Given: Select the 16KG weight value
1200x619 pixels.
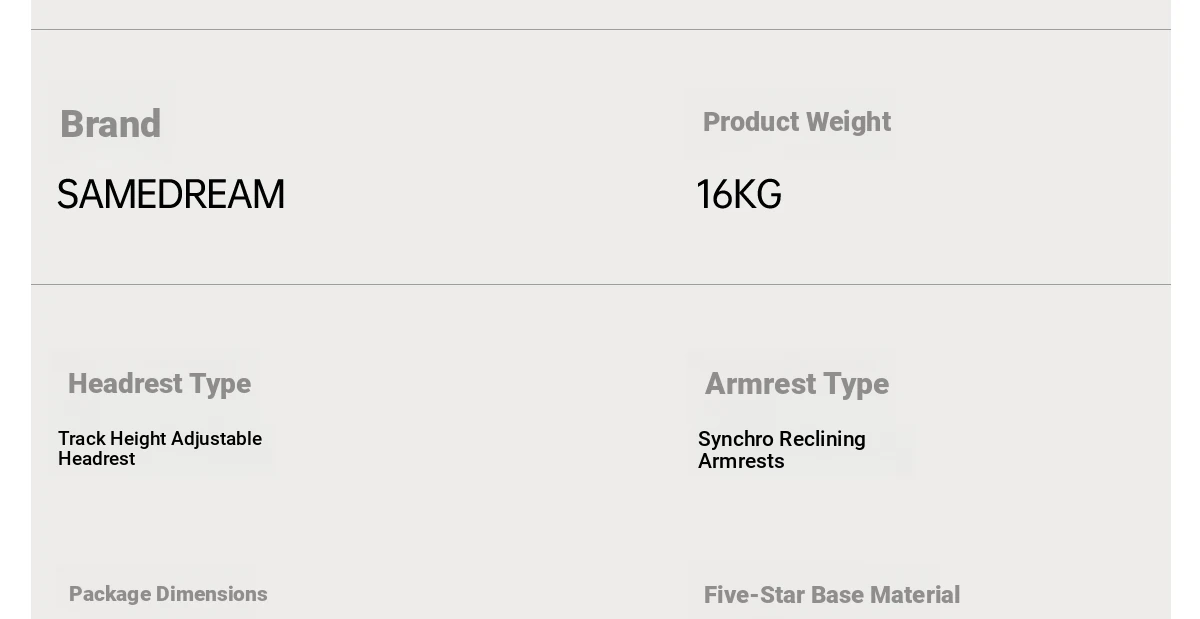Looking at the screenshot, I should (x=739, y=195).
